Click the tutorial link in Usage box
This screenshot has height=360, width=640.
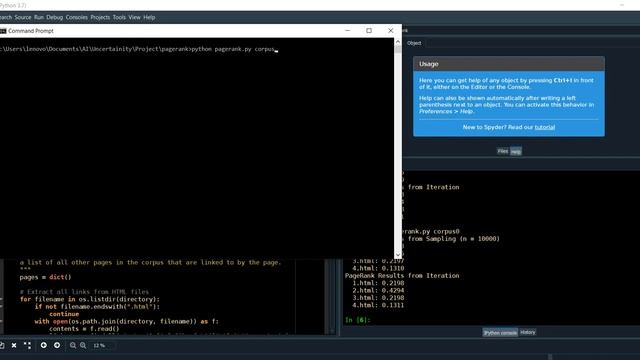point(544,127)
